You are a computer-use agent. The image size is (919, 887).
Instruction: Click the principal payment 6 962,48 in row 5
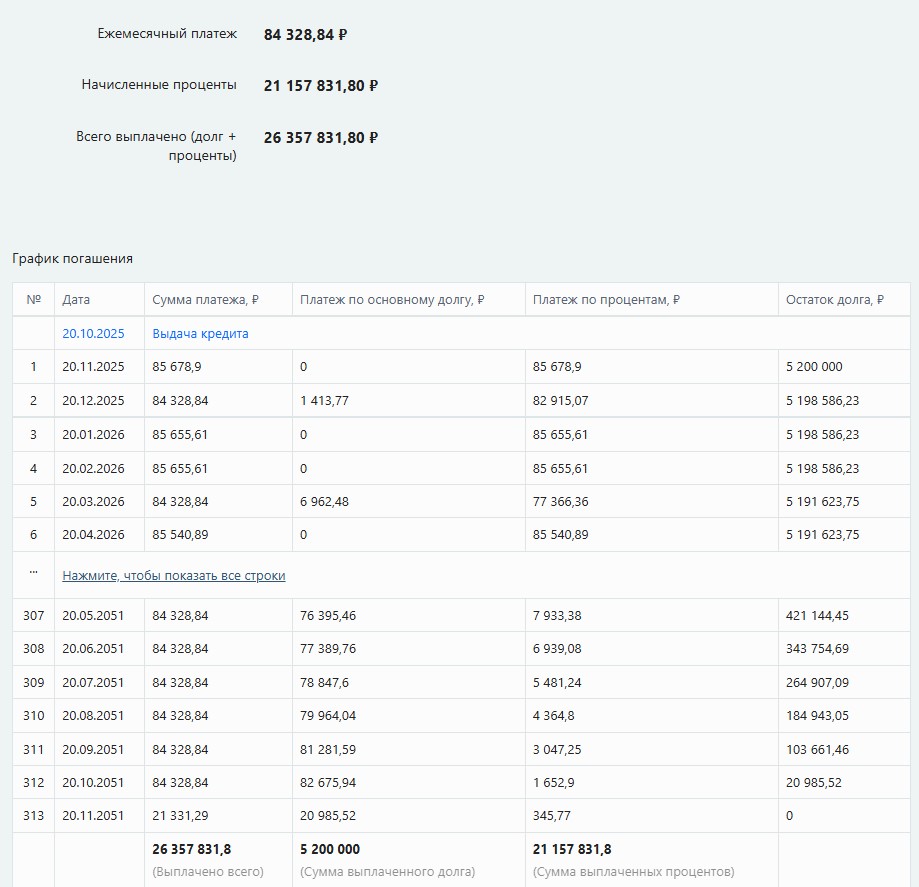(324, 502)
